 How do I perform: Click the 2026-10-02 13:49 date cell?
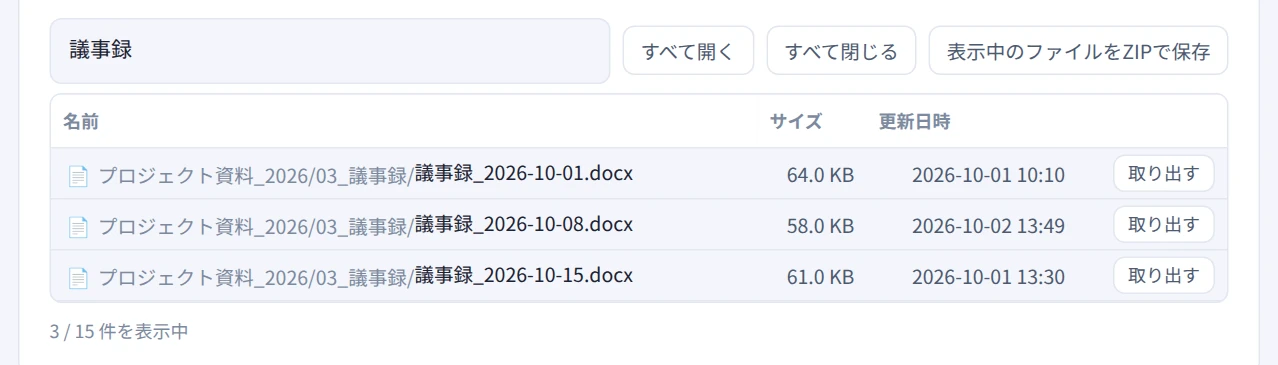coord(988,226)
